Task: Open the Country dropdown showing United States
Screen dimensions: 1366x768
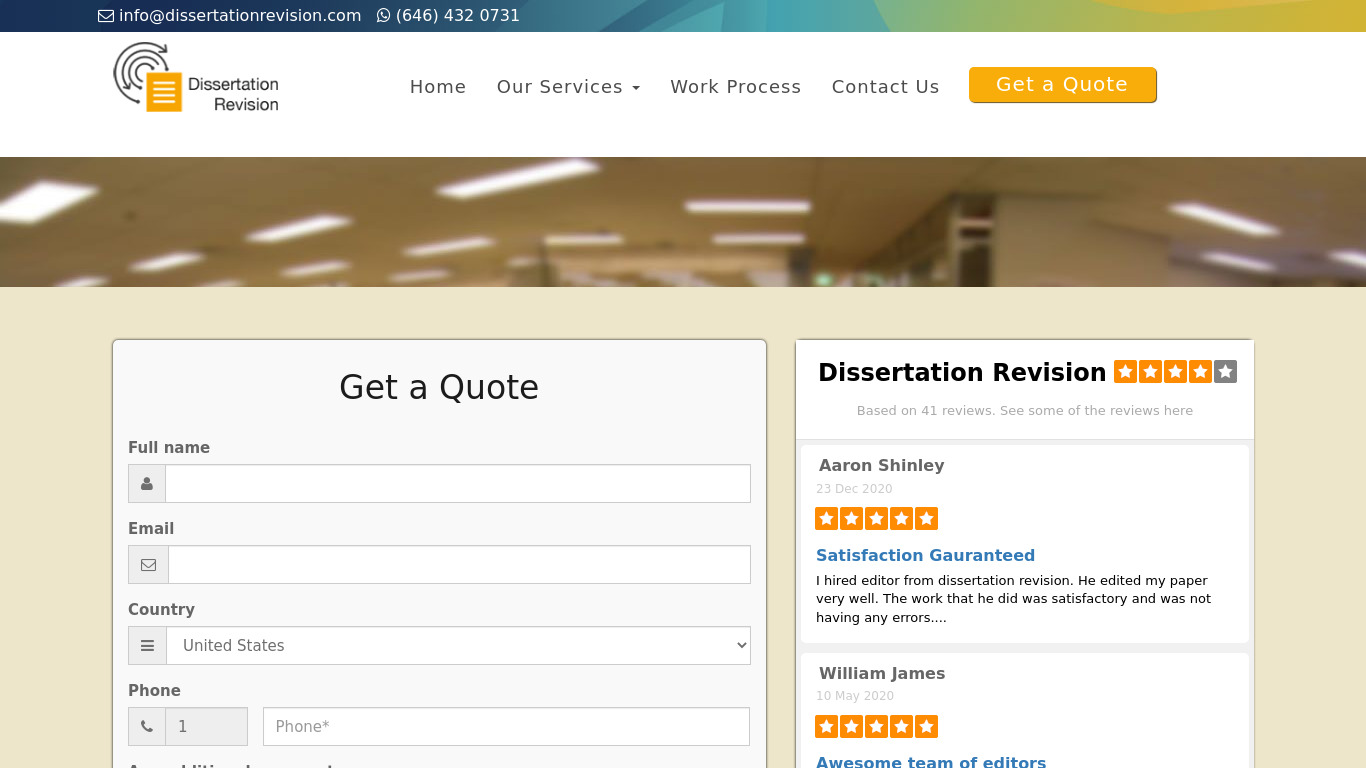Action: pos(459,646)
